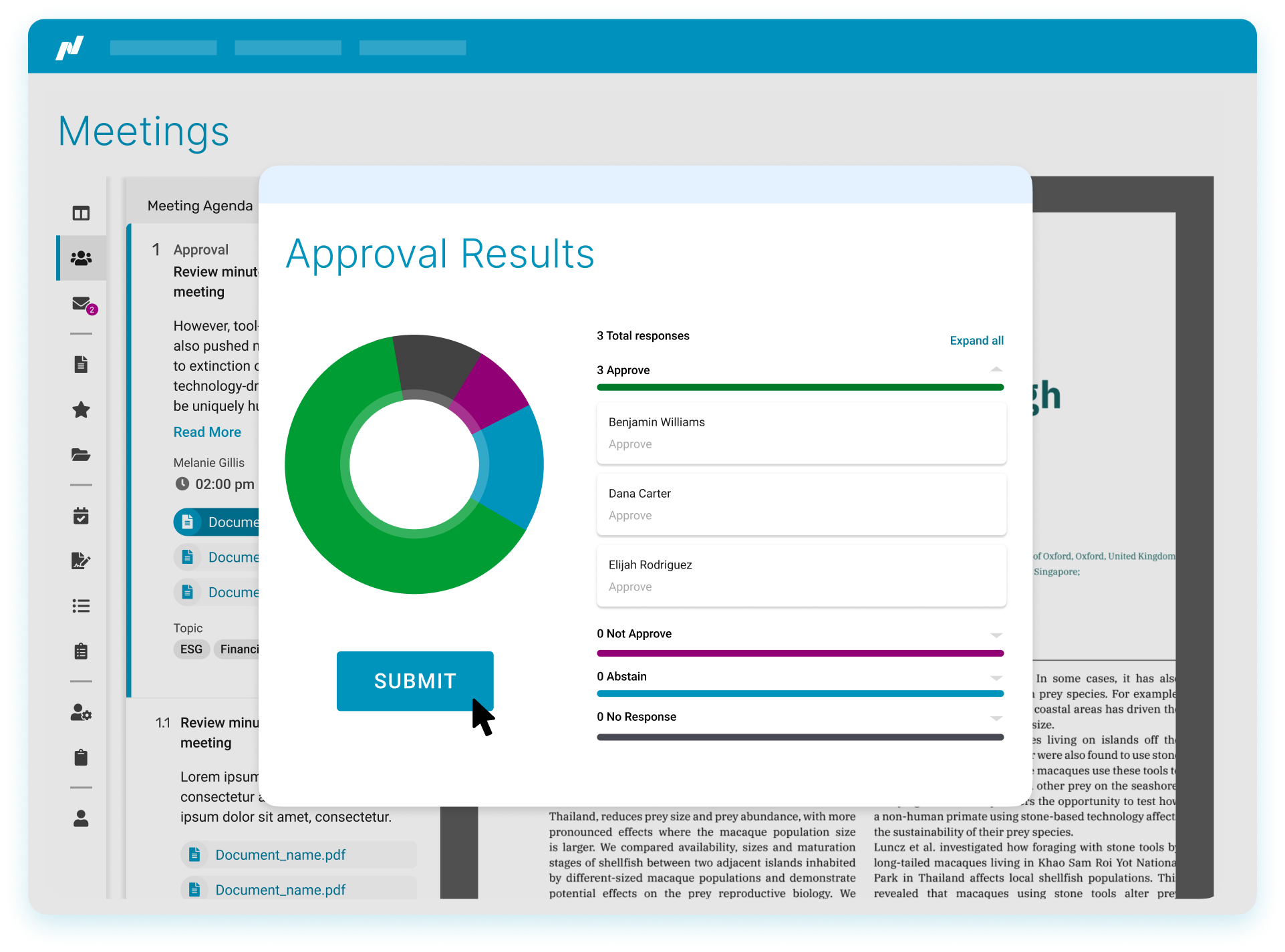Open the folder icon in sidebar
1285x952 pixels.
click(x=81, y=455)
